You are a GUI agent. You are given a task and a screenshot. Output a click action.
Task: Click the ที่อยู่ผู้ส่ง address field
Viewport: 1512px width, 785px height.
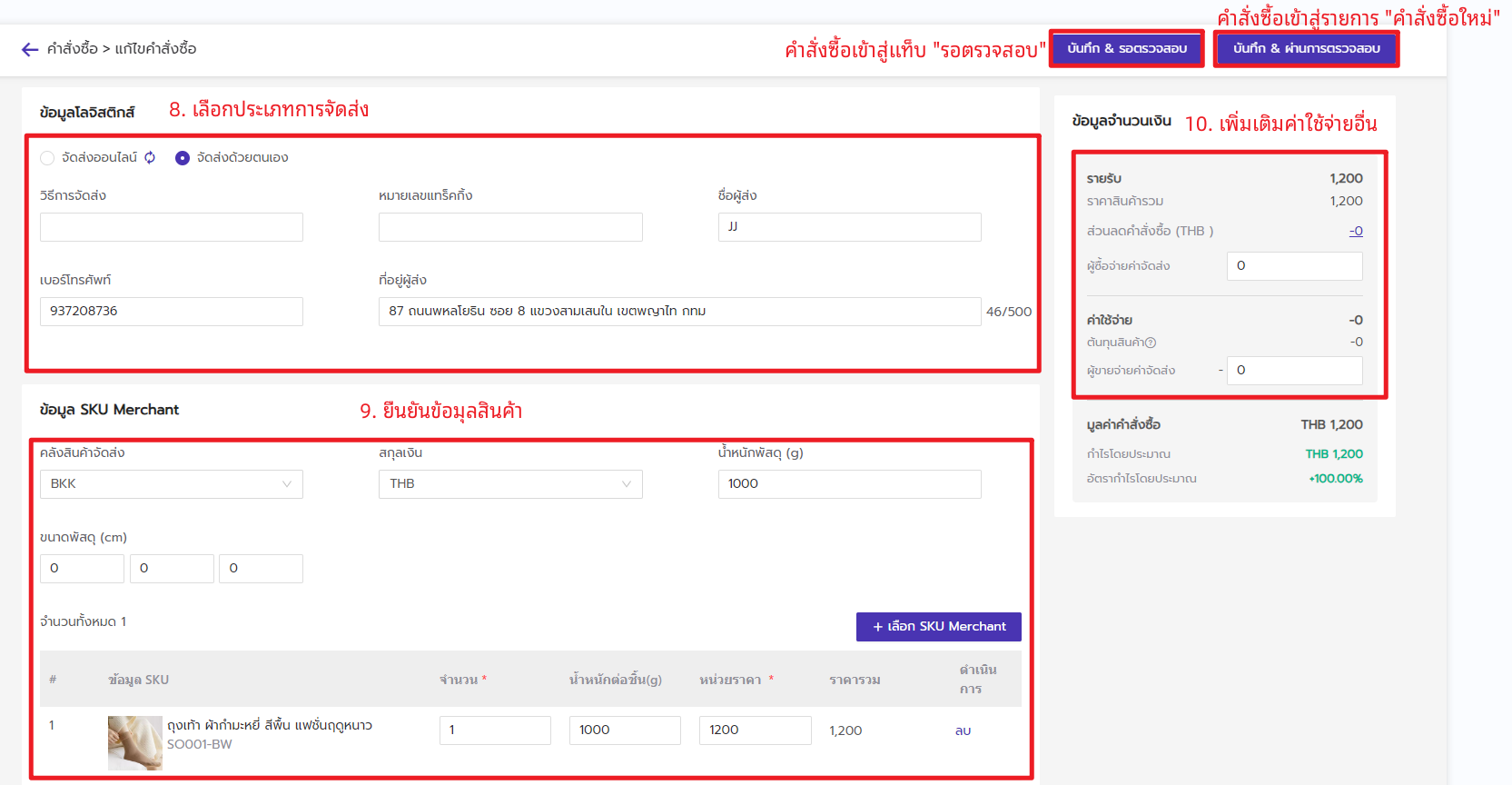pyautogui.click(x=680, y=312)
